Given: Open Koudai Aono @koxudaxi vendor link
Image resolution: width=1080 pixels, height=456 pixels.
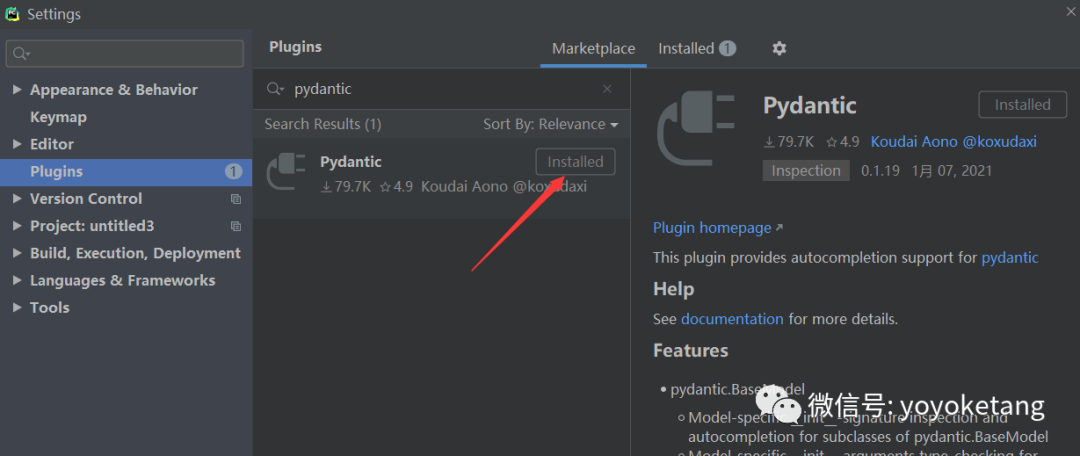Looking at the screenshot, I should [x=953, y=141].
